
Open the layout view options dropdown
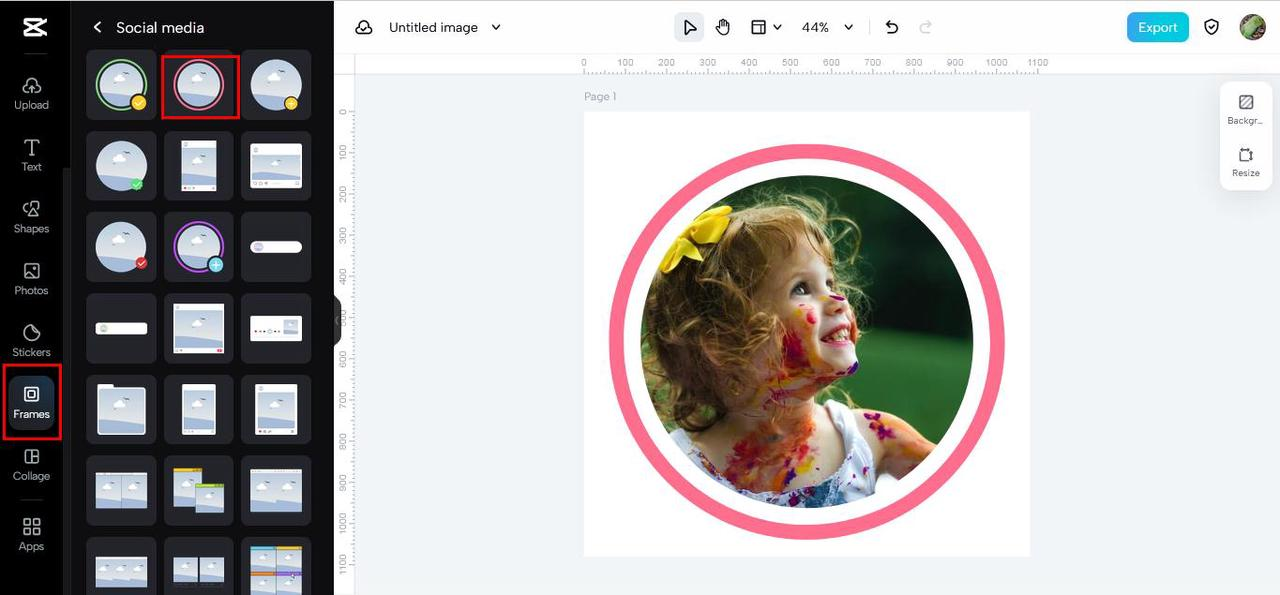[766, 27]
